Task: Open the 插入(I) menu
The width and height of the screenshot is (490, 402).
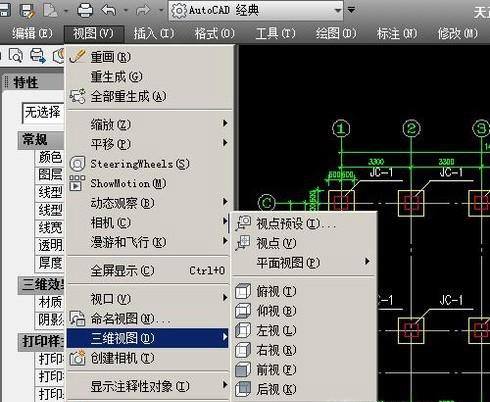Action: tap(154, 34)
